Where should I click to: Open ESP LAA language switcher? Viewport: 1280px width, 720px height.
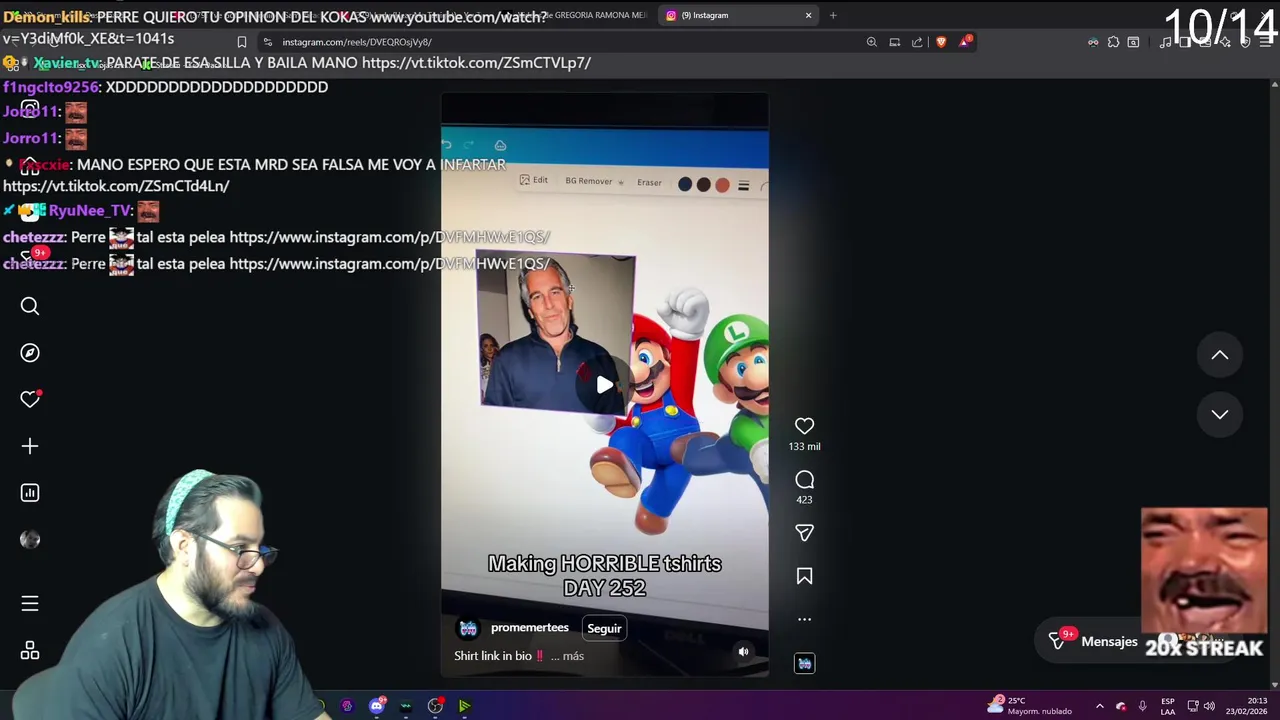pyautogui.click(x=1167, y=706)
